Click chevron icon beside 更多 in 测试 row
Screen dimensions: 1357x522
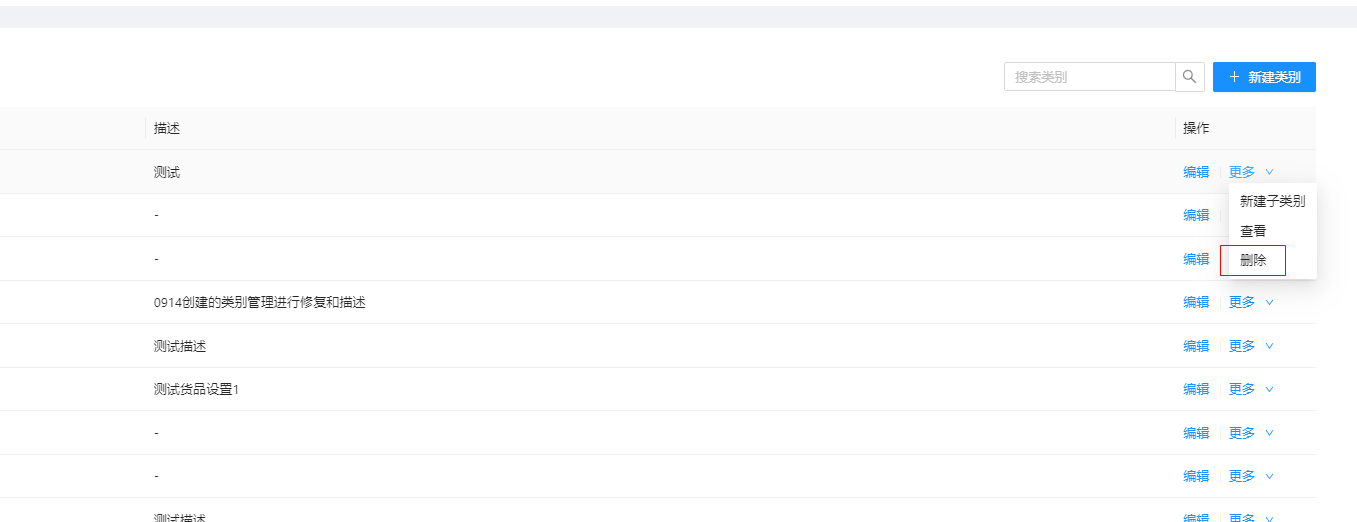[1269, 172]
